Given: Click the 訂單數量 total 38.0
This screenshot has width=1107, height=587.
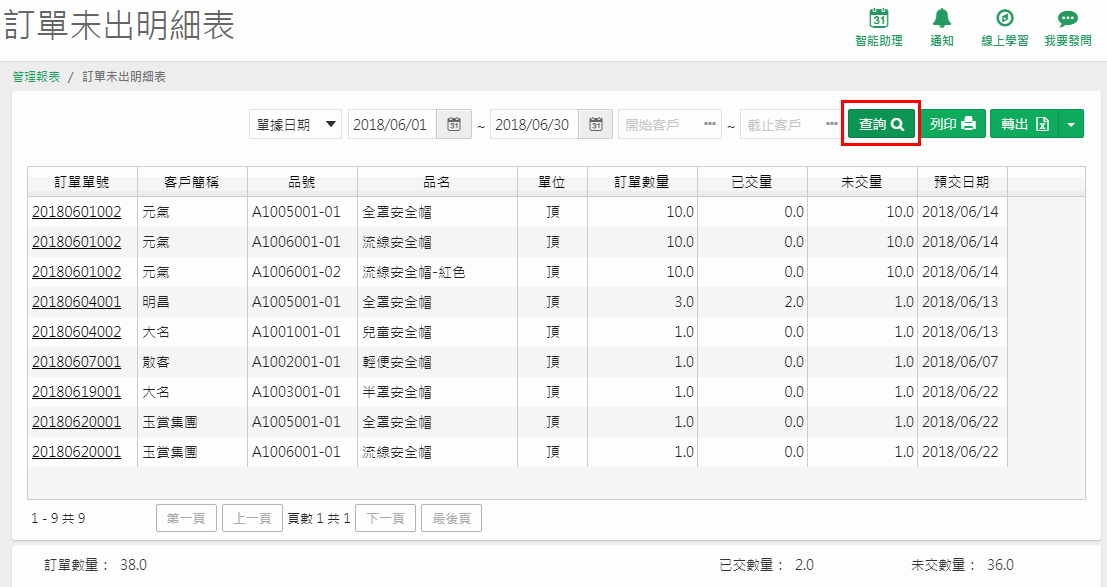Looking at the screenshot, I should [x=133, y=564].
